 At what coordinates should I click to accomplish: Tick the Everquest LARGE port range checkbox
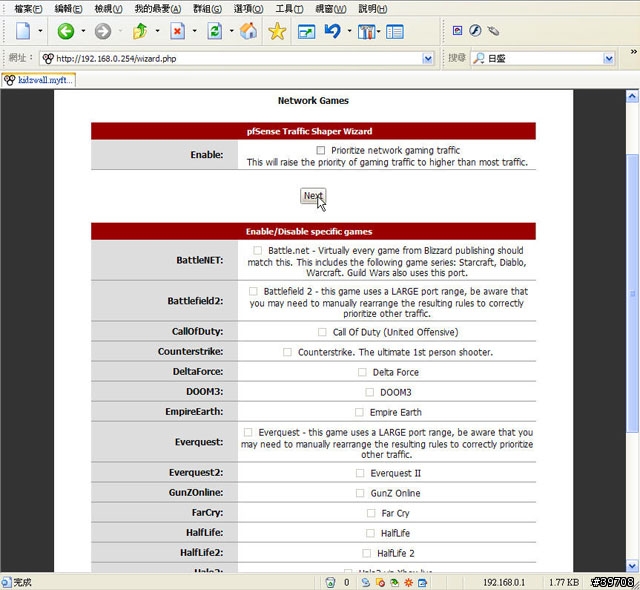click(248, 432)
